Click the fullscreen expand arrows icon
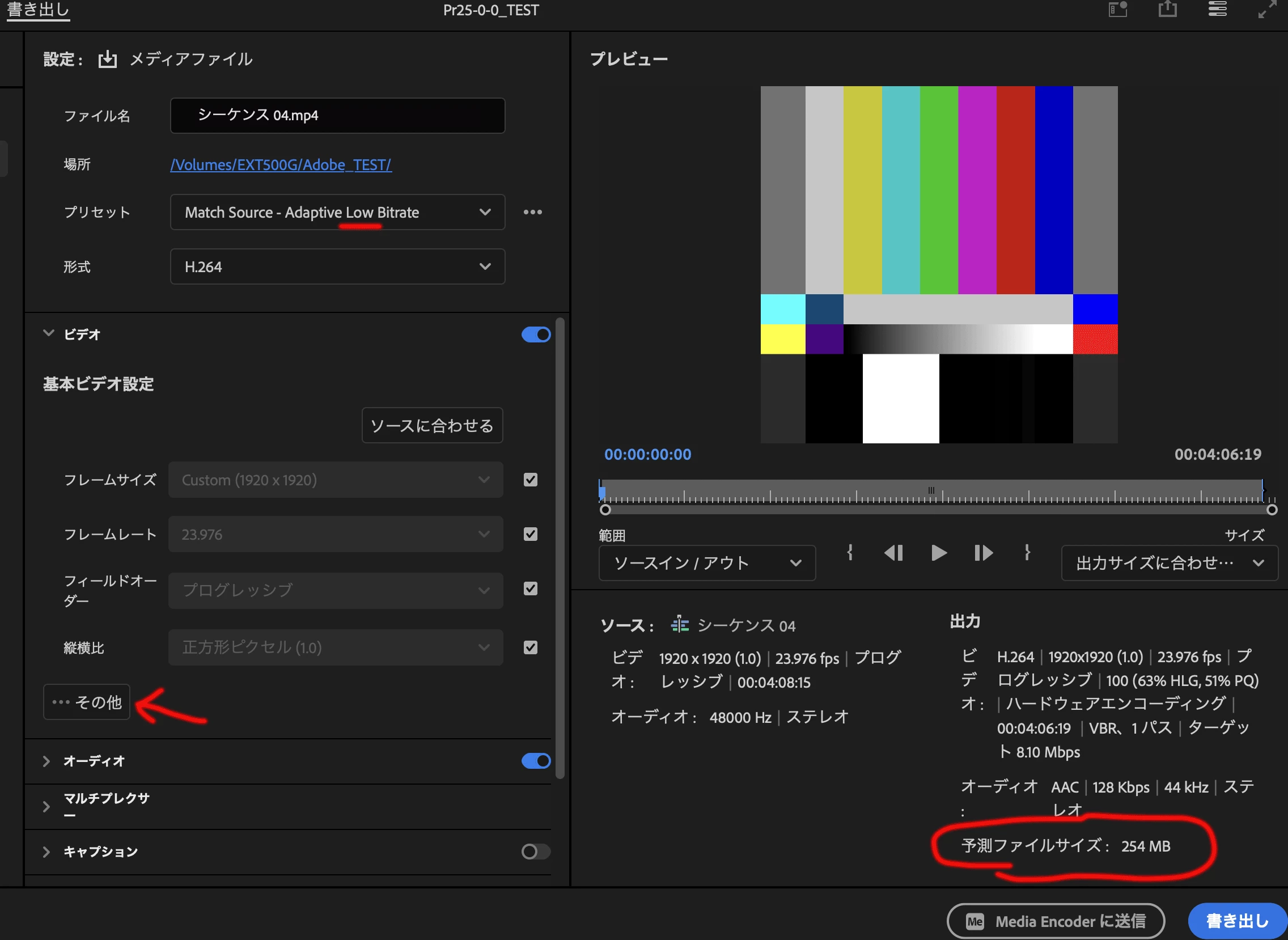The height and width of the screenshot is (940, 1288). pyautogui.click(x=1267, y=10)
